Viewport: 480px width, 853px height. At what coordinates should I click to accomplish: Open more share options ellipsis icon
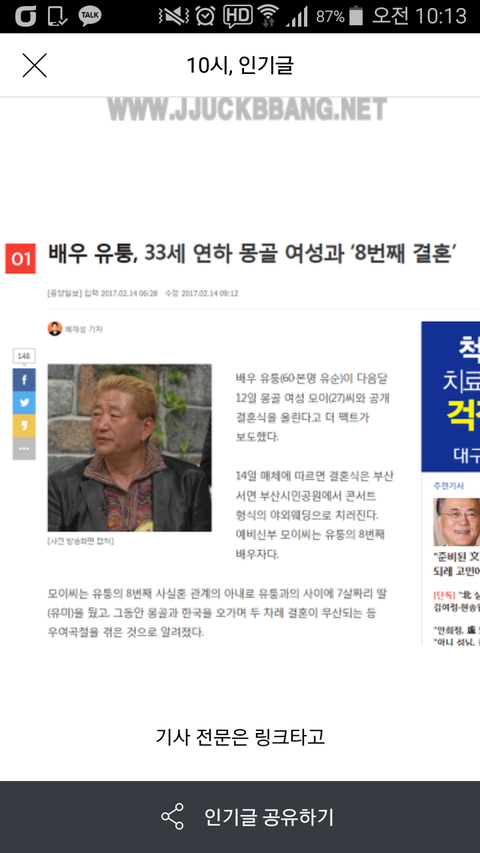pos(24,449)
